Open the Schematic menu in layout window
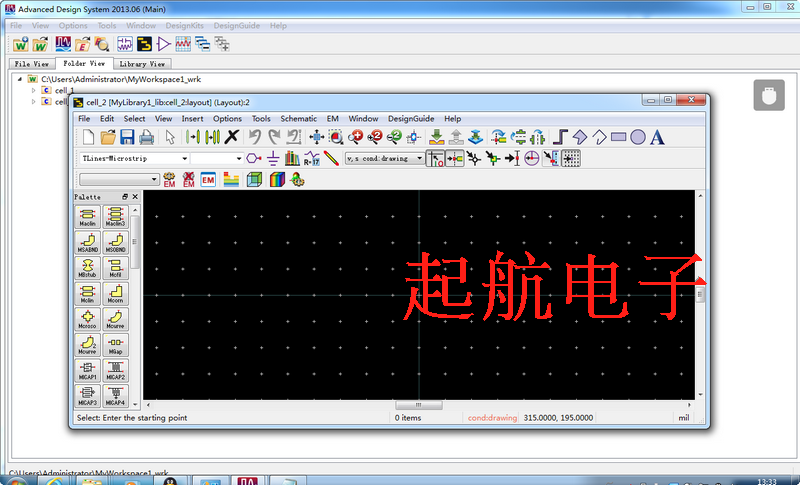The height and width of the screenshot is (485, 800). point(298,118)
